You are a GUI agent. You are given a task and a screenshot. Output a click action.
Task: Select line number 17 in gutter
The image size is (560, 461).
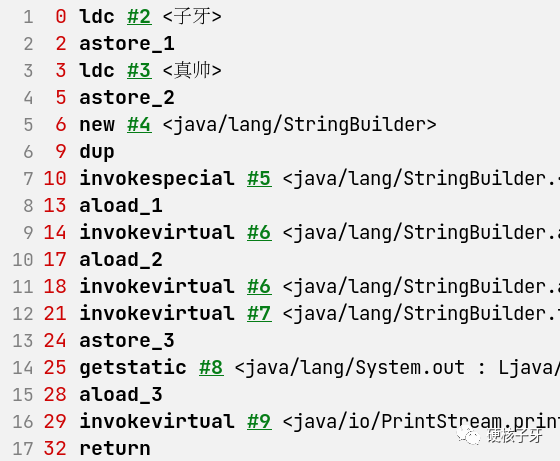(23, 449)
